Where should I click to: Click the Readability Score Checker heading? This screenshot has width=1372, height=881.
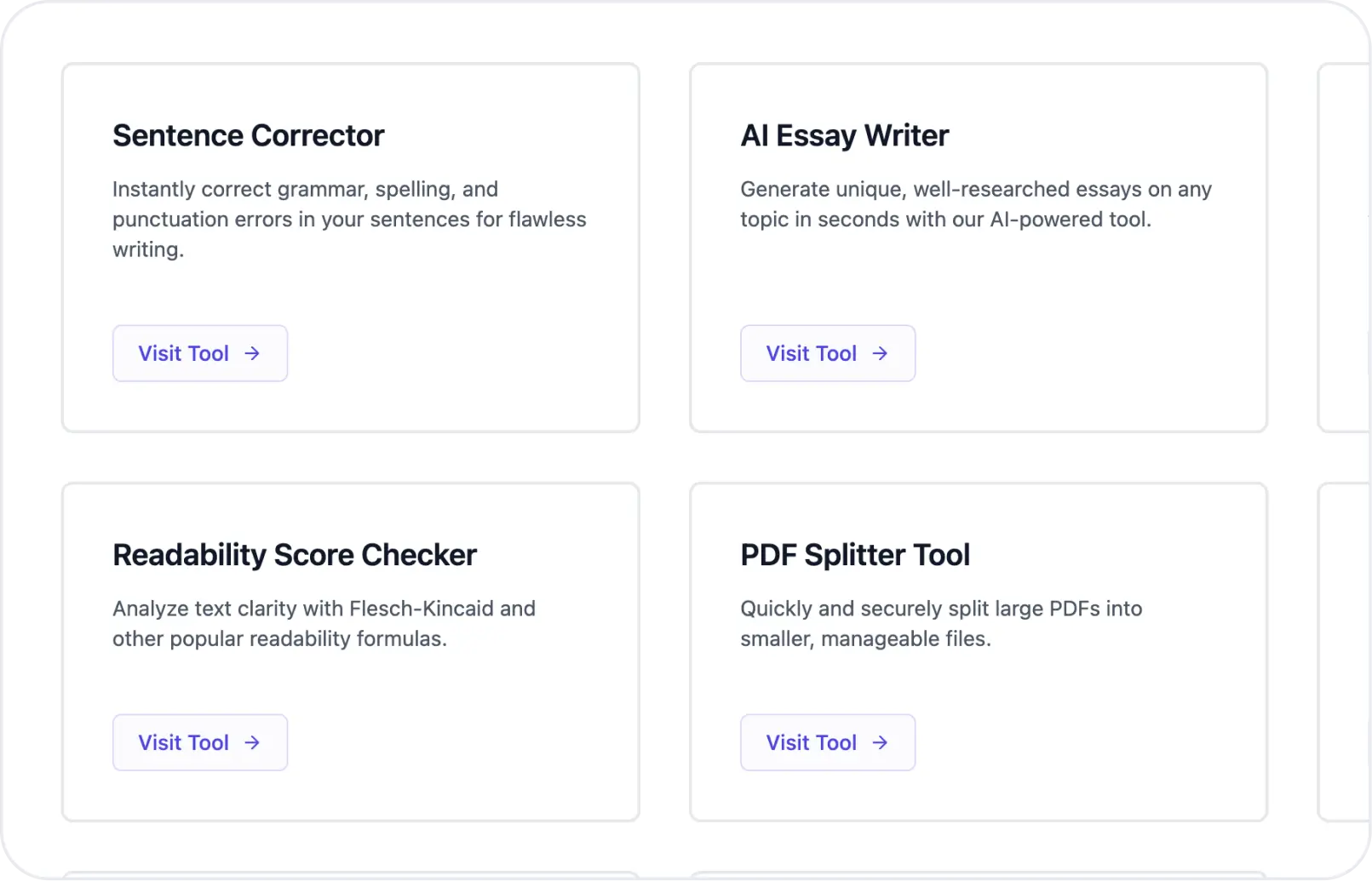coord(295,555)
